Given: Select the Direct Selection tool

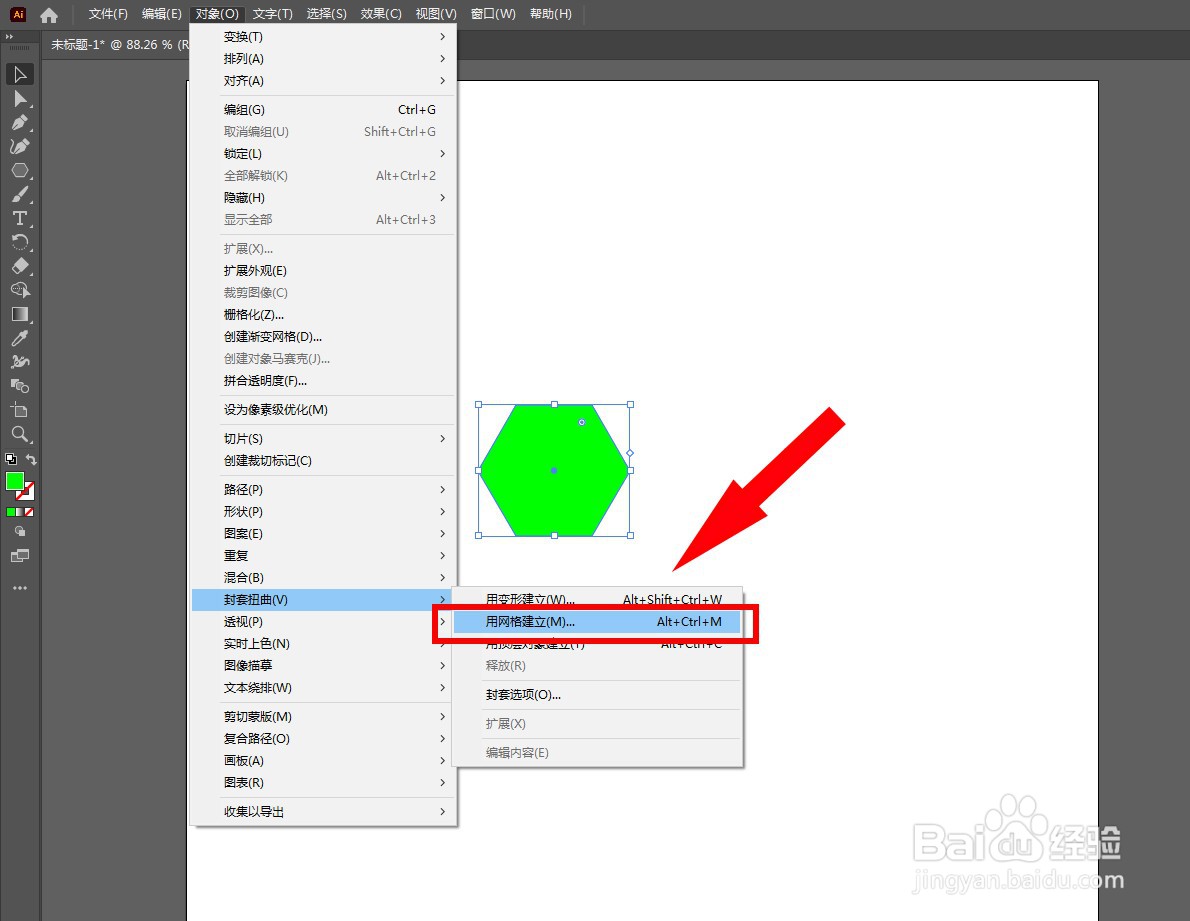Looking at the screenshot, I should coord(20,99).
